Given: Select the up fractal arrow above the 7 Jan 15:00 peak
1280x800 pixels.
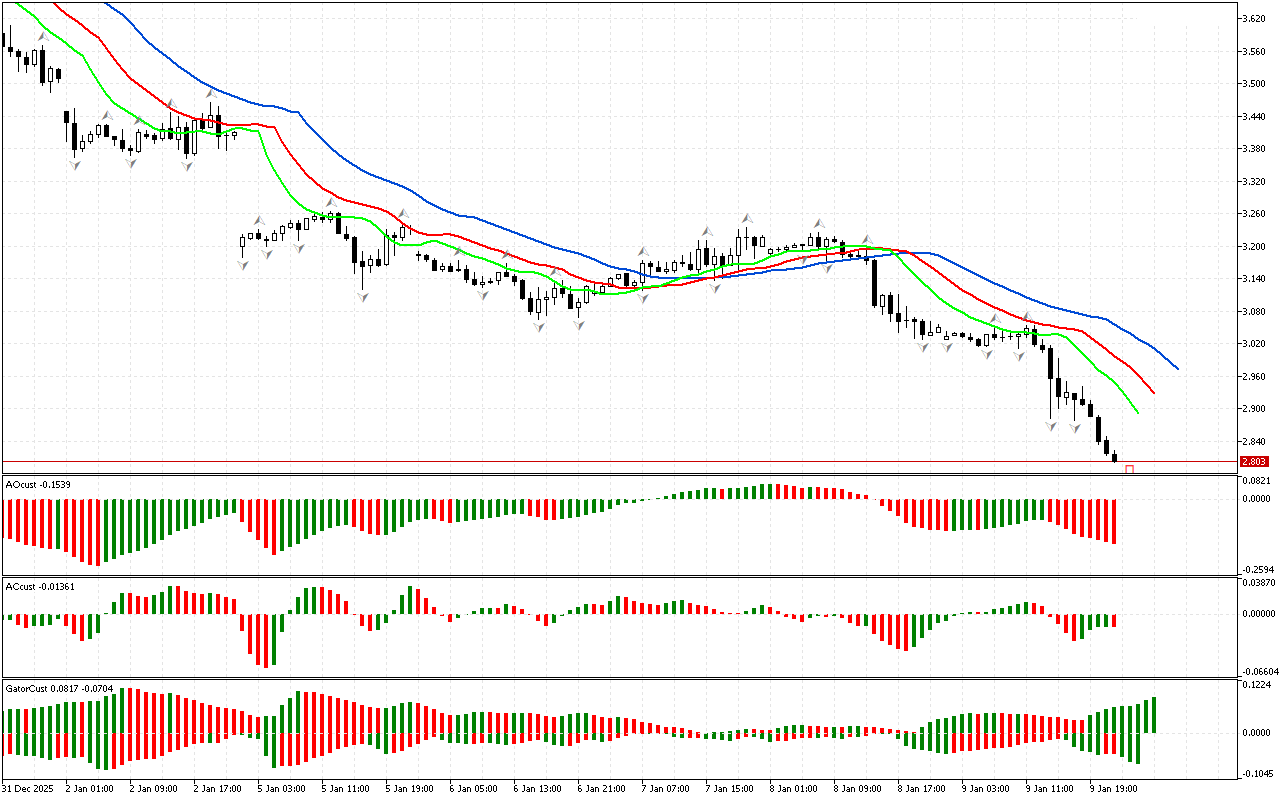Looking at the screenshot, I should [747, 217].
